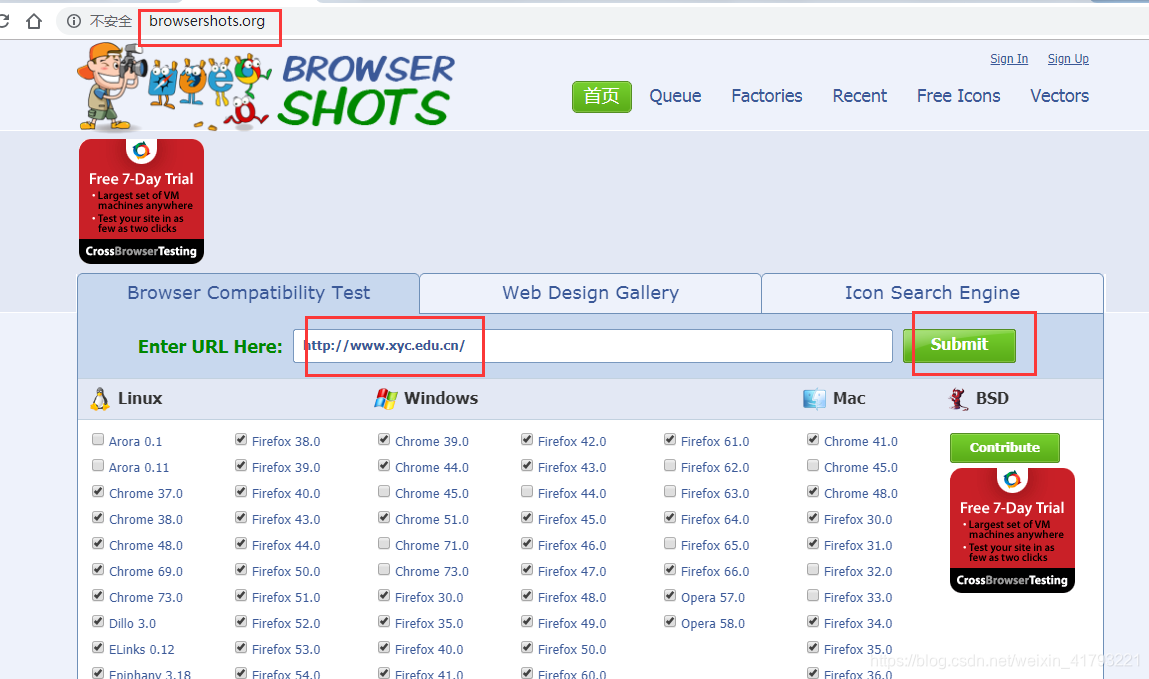This screenshot has width=1149, height=679.
Task: Click the Windows Chrome 73.0 label
Action: click(432, 571)
